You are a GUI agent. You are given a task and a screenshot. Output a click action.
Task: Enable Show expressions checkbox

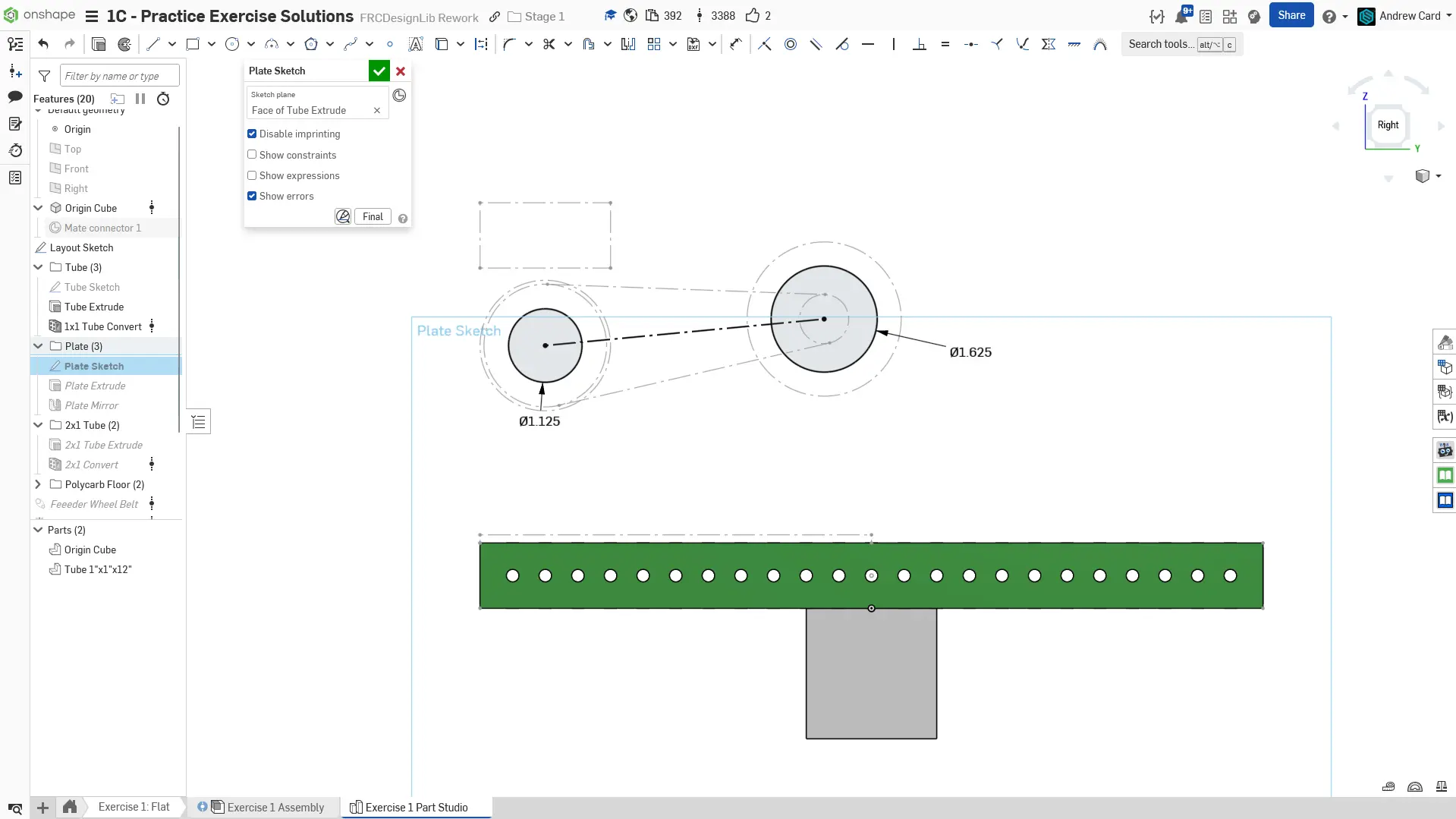tap(252, 175)
